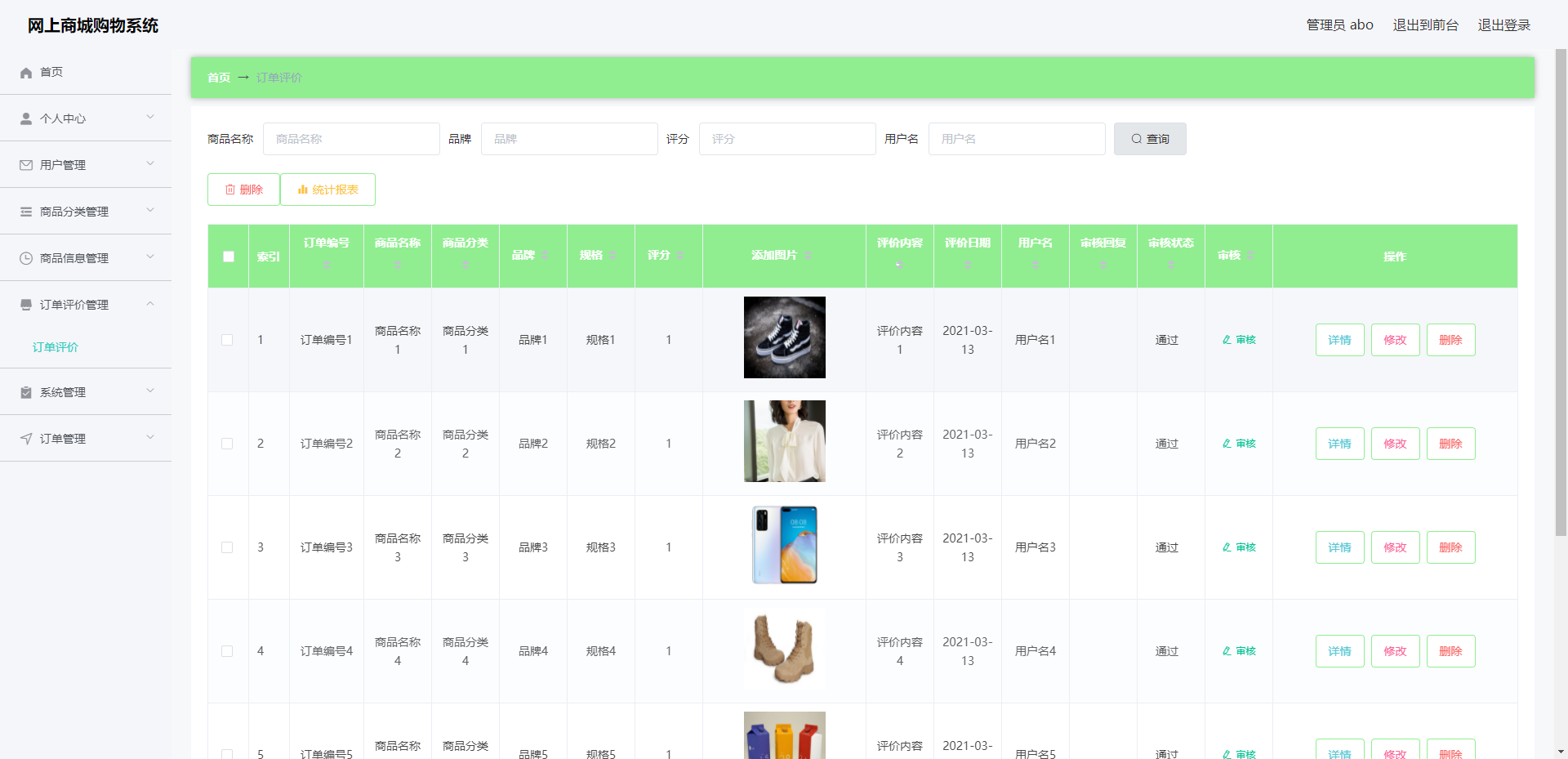1568x759 pixels.
Task: Focus the 品牌 search field
Action: [x=569, y=139]
